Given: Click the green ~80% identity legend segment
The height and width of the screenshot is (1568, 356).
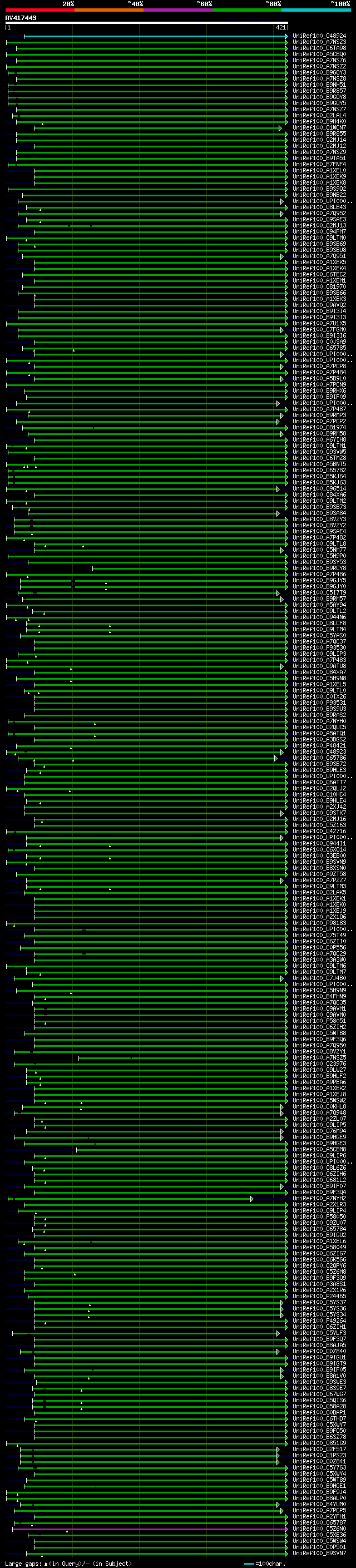Looking at the screenshot, I should pos(247,10).
